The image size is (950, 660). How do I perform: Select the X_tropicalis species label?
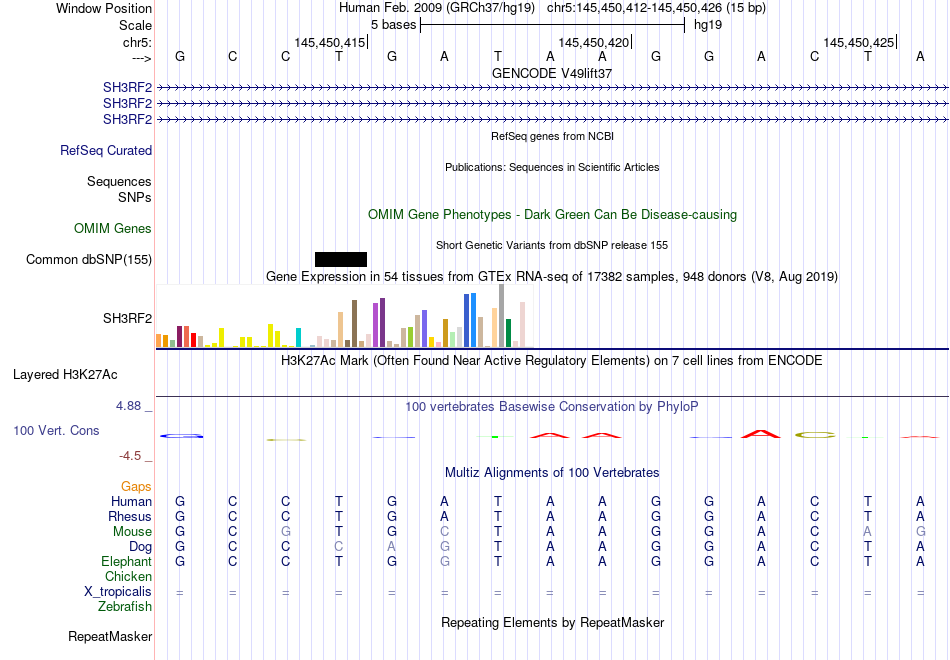pos(118,592)
